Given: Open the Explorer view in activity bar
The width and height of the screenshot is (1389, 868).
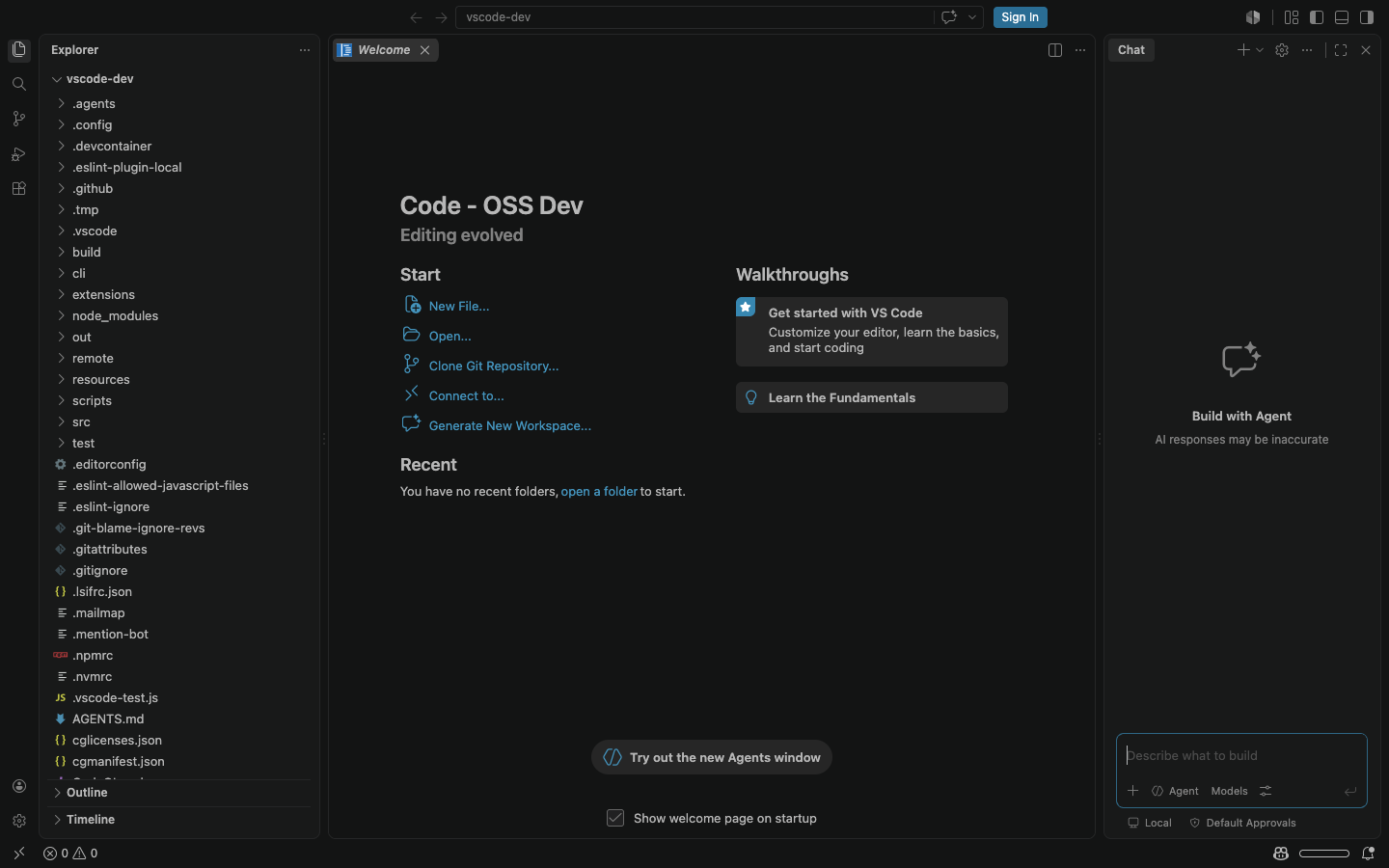Looking at the screenshot, I should pyautogui.click(x=18, y=49).
